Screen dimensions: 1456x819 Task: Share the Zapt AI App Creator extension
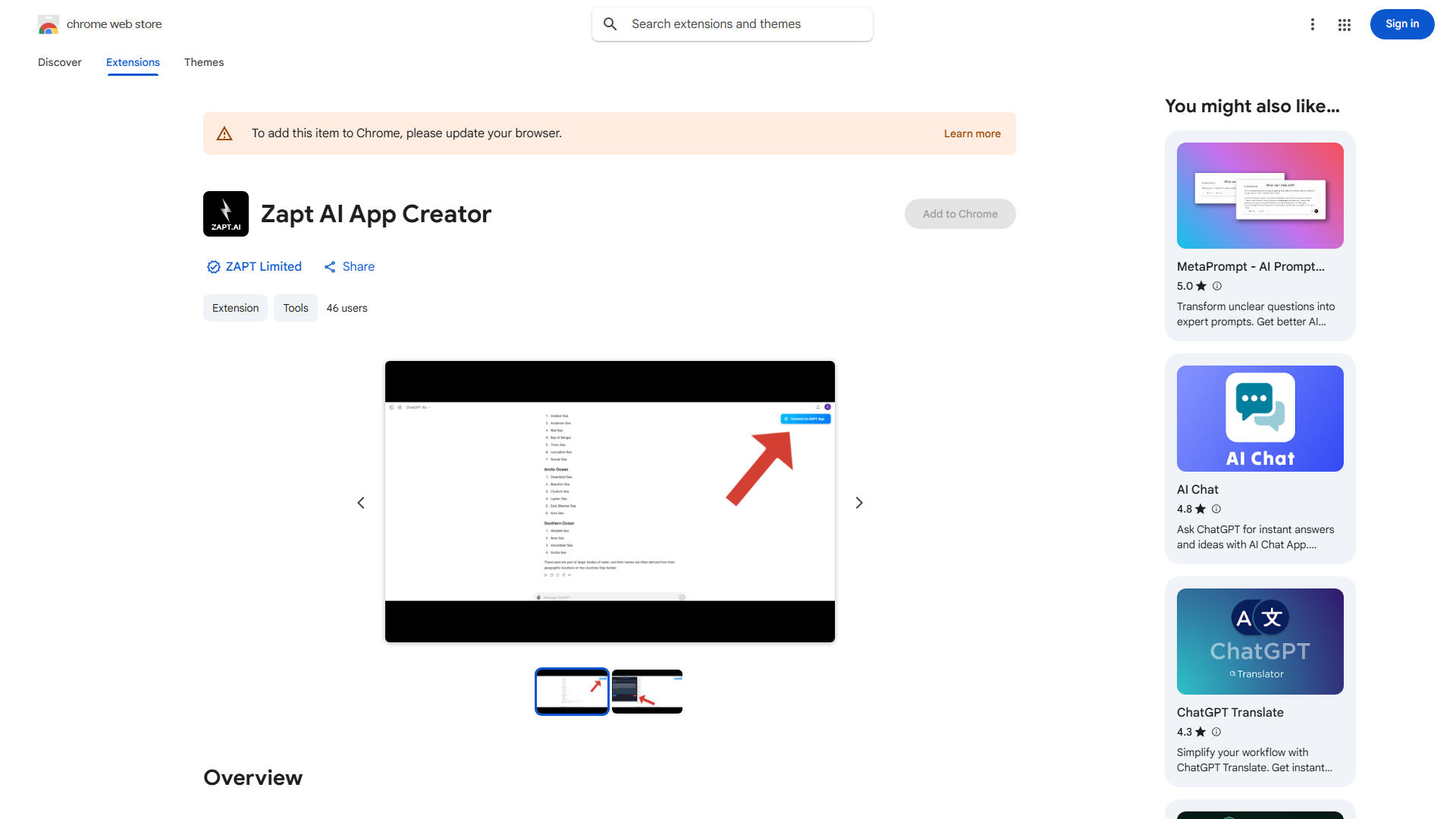click(349, 266)
